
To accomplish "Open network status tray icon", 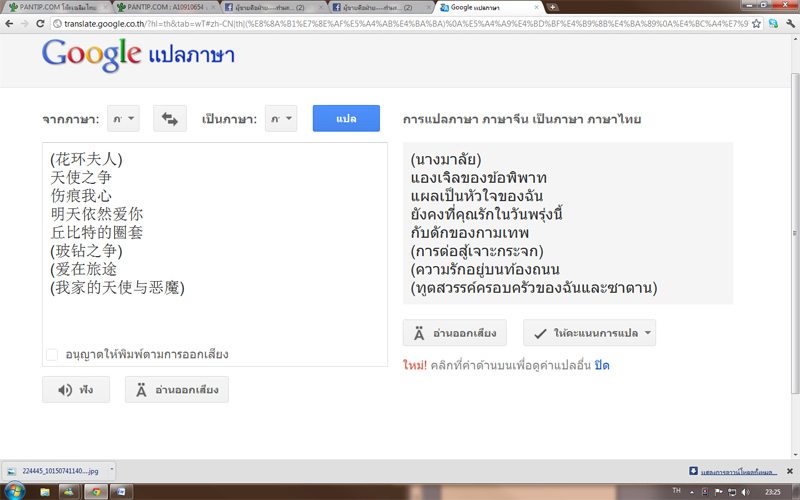I will point(732,492).
